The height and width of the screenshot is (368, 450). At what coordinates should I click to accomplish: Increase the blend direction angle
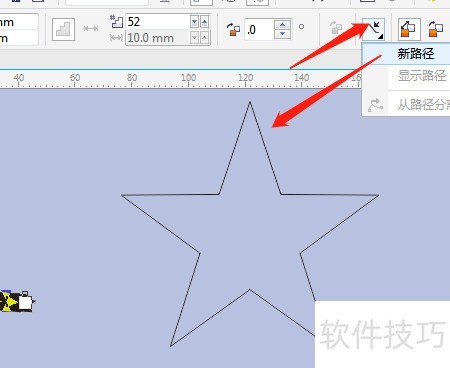[x=283, y=25]
